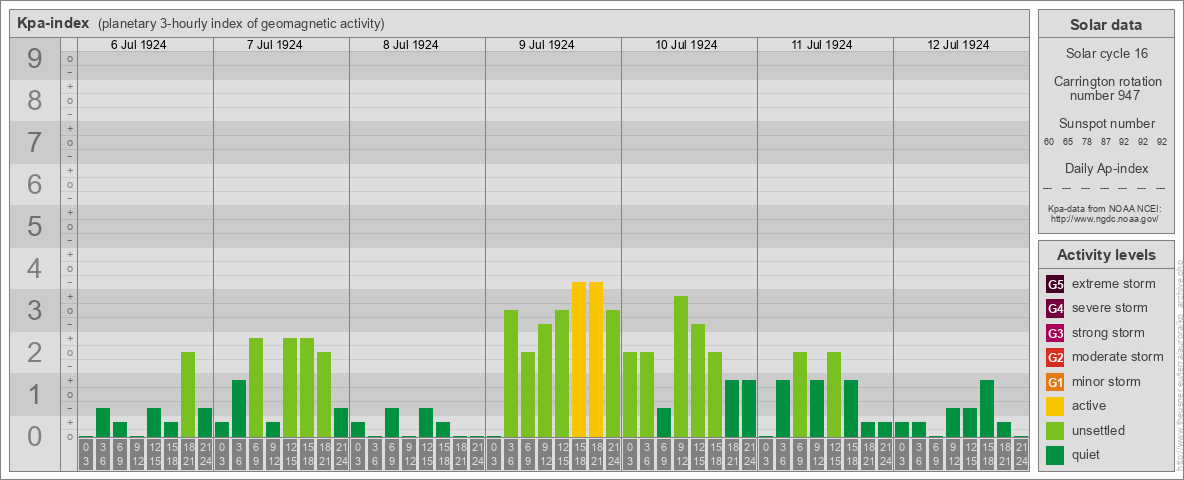This screenshot has height=480, width=1184.
Task: Select the yellow active level swatch
Action: point(1055,406)
